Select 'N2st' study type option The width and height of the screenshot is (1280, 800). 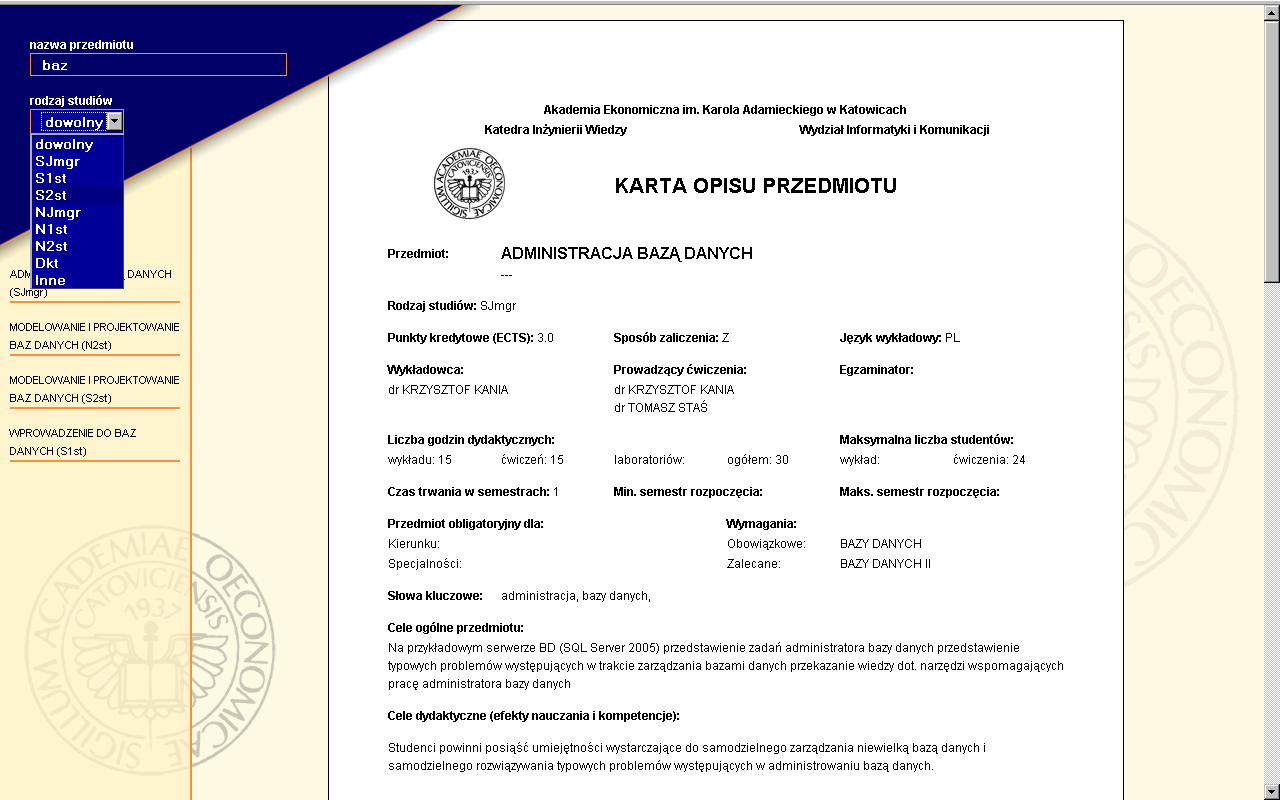point(78,246)
